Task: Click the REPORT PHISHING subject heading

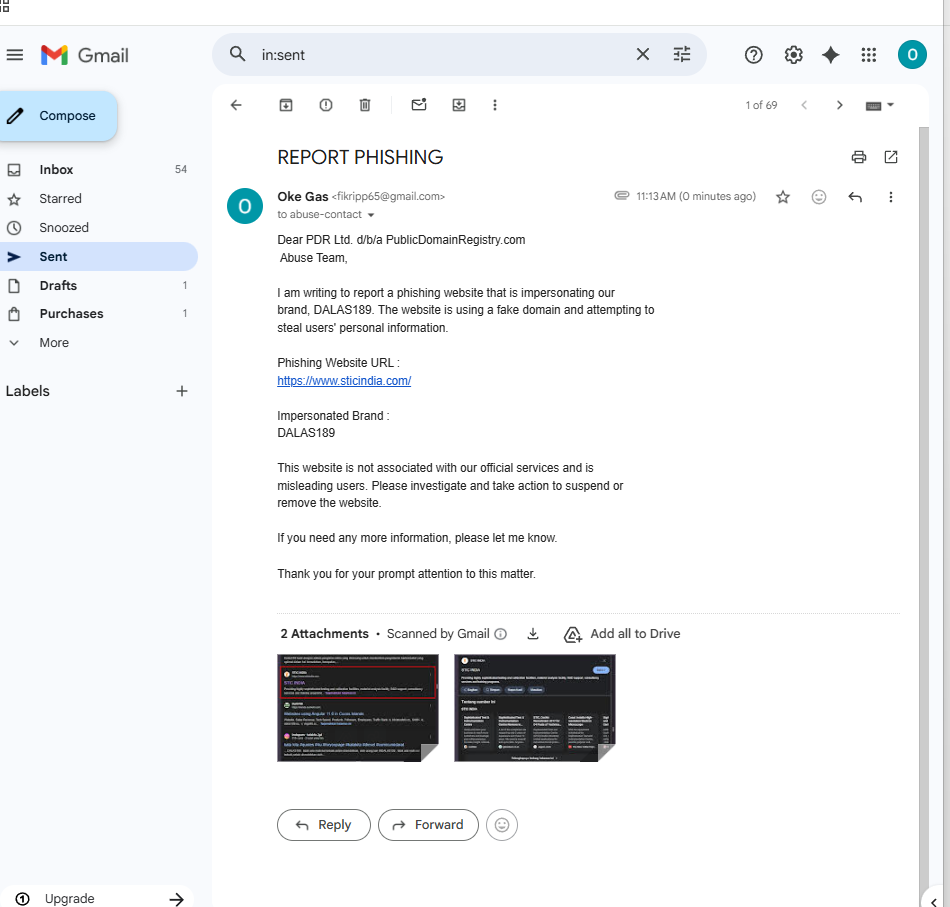Action: (360, 158)
